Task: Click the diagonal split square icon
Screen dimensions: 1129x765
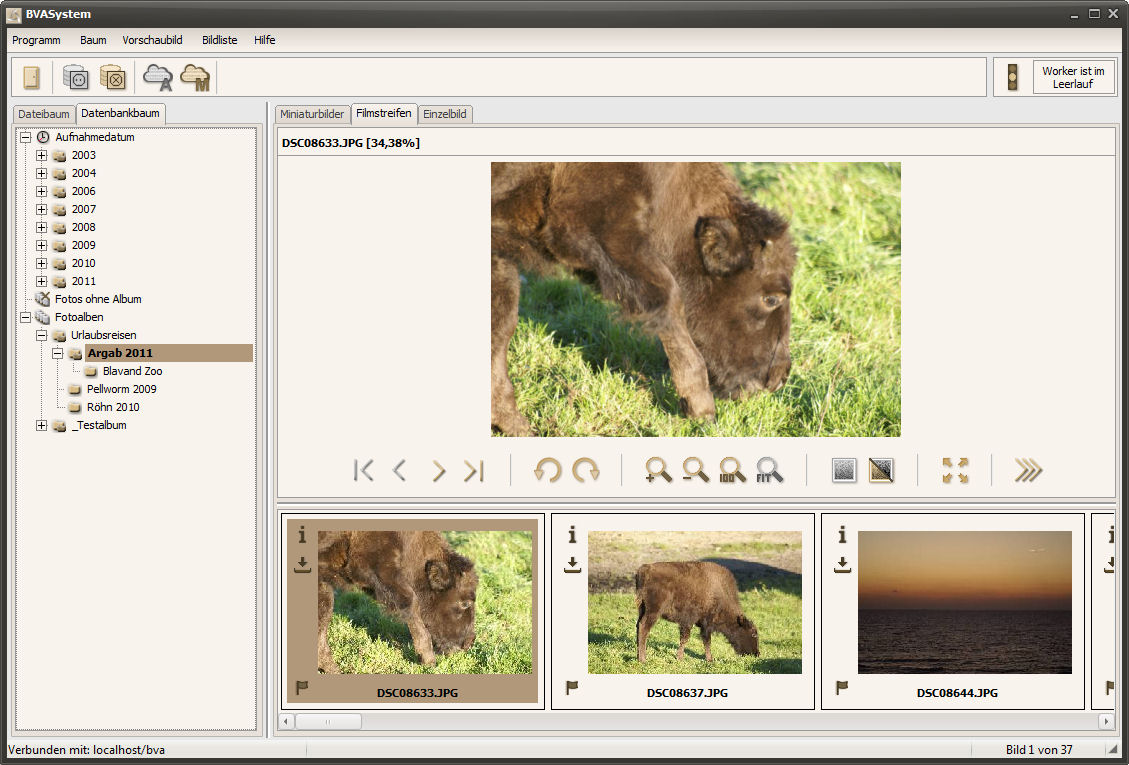Action: pyautogui.click(x=881, y=470)
